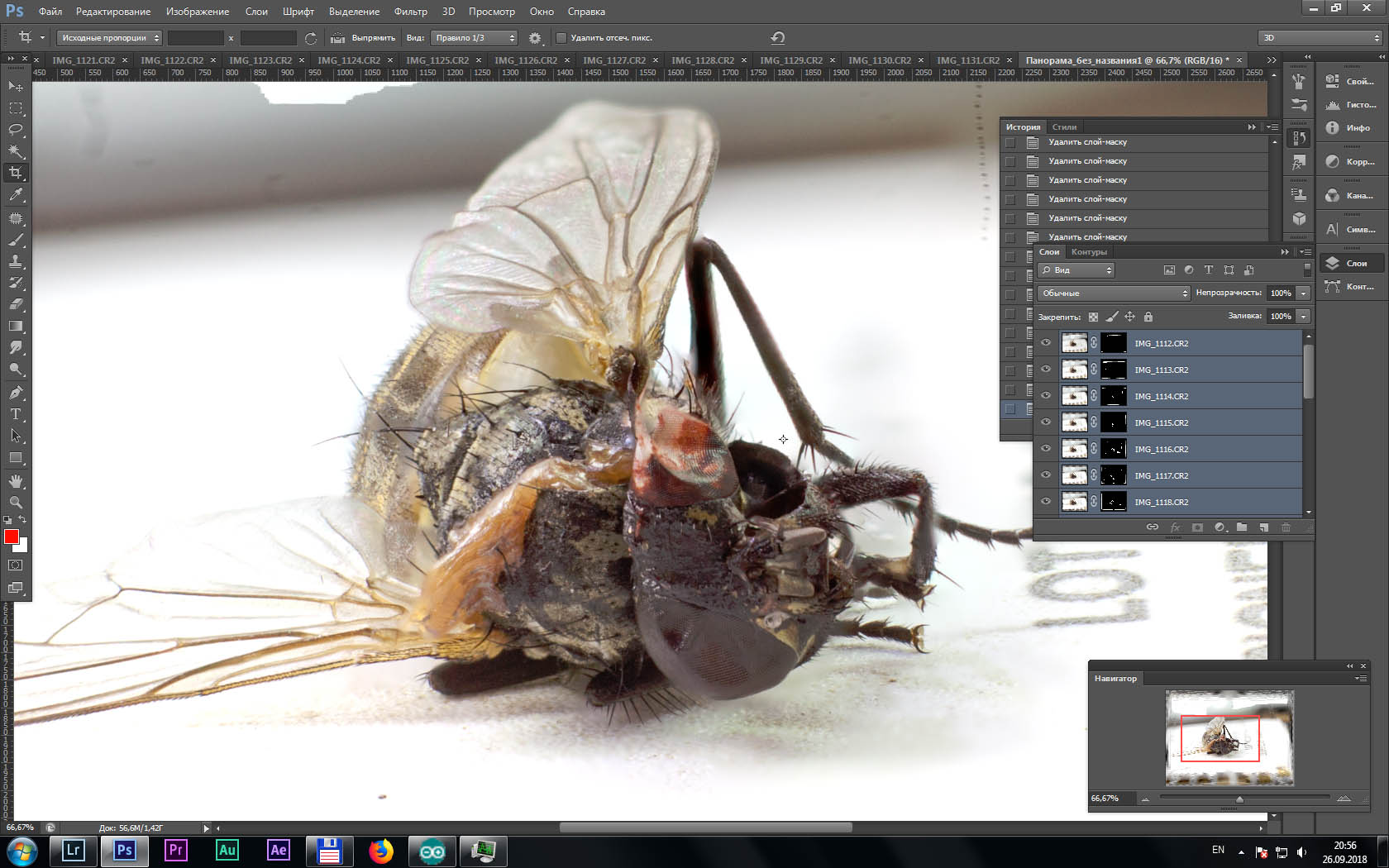Select the Pen tool
This screenshot has width=1389, height=868.
coord(16,393)
